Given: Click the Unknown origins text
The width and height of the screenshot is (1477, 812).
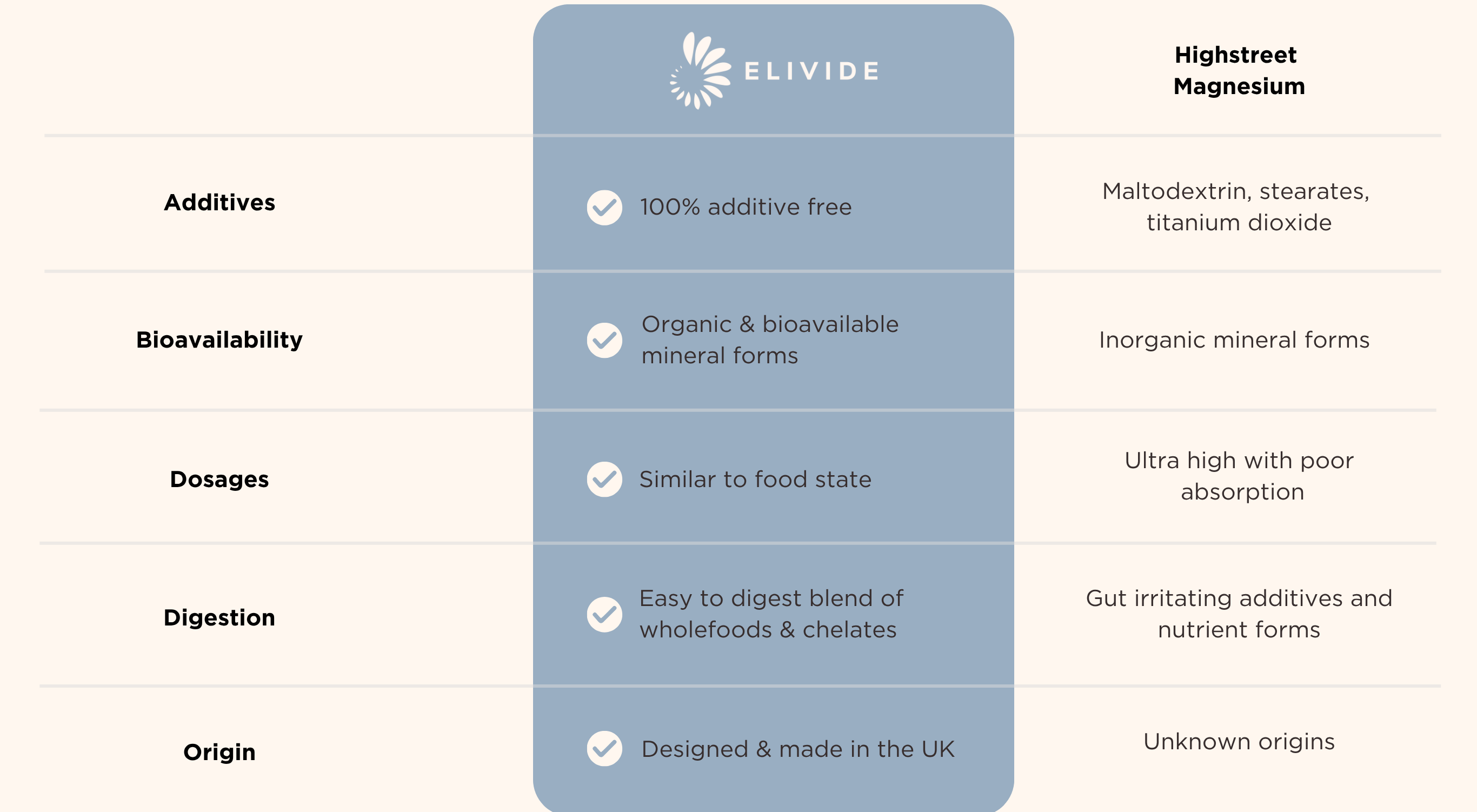Looking at the screenshot, I should pyautogui.click(x=1239, y=742).
